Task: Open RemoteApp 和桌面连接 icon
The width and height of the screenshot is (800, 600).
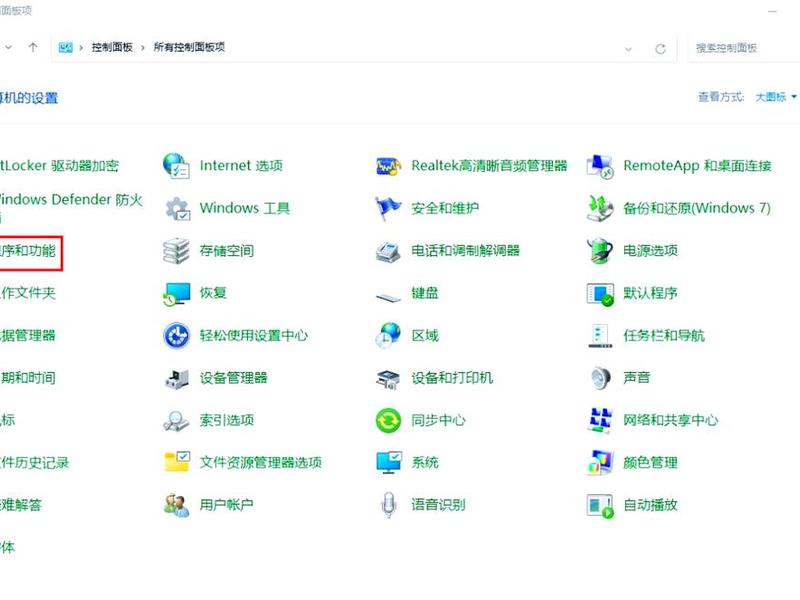Action: point(601,166)
